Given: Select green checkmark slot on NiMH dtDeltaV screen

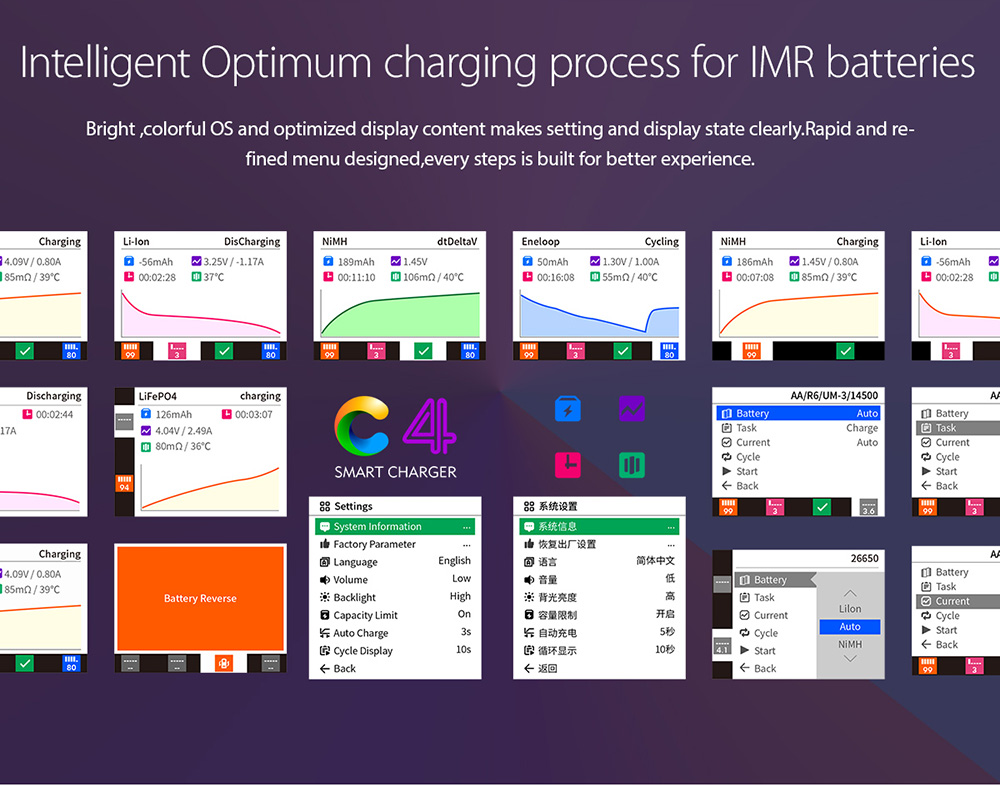Looking at the screenshot, I should (423, 351).
